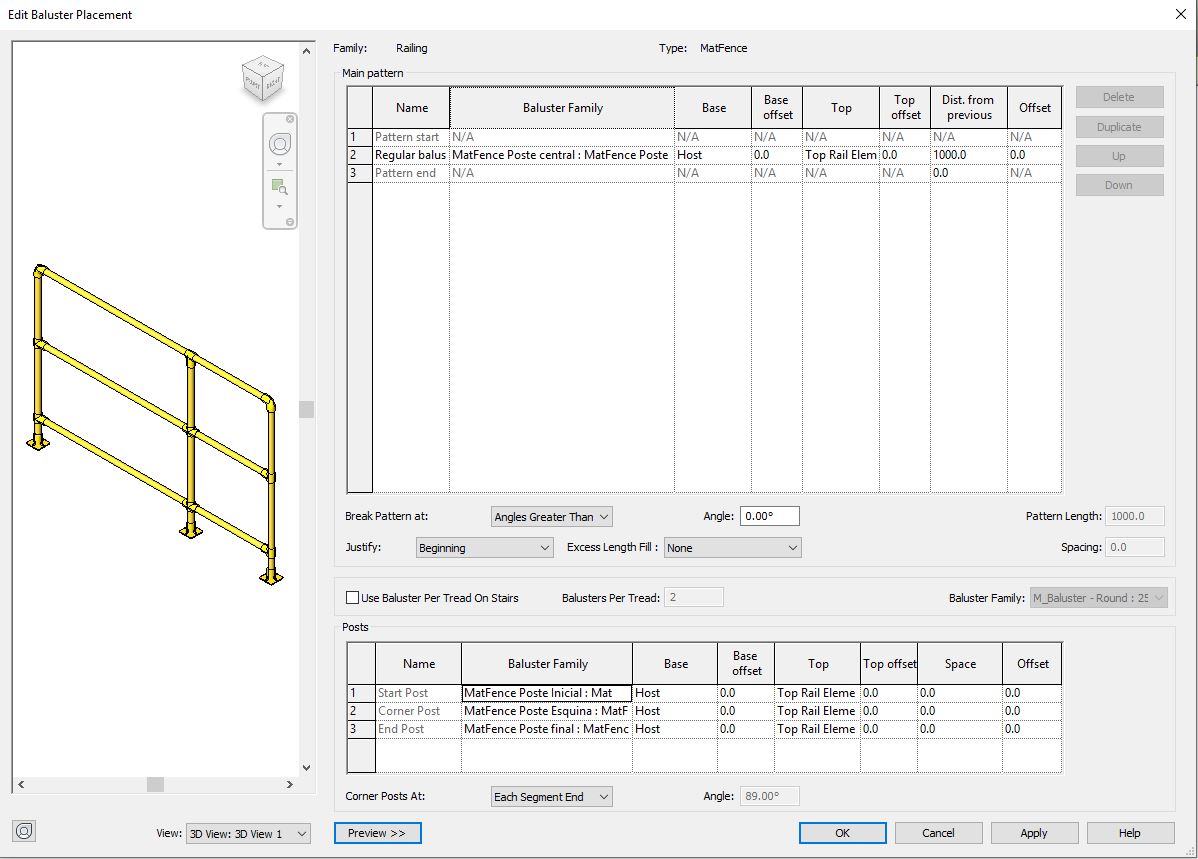This screenshot has width=1198, height=859.
Task: Click the Preview button
Action: point(377,832)
